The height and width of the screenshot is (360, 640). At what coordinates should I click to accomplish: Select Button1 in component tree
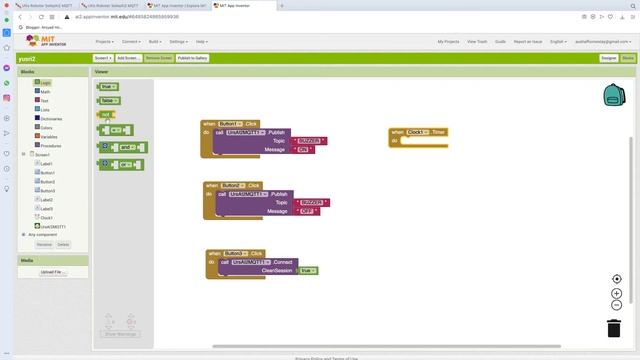(x=47, y=173)
